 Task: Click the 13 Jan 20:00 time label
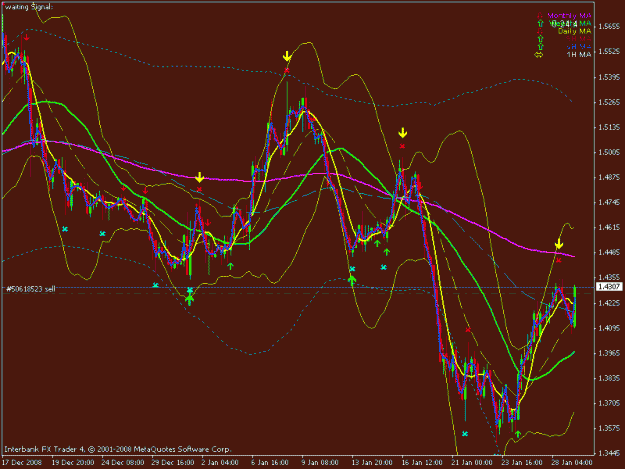point(372,463)
